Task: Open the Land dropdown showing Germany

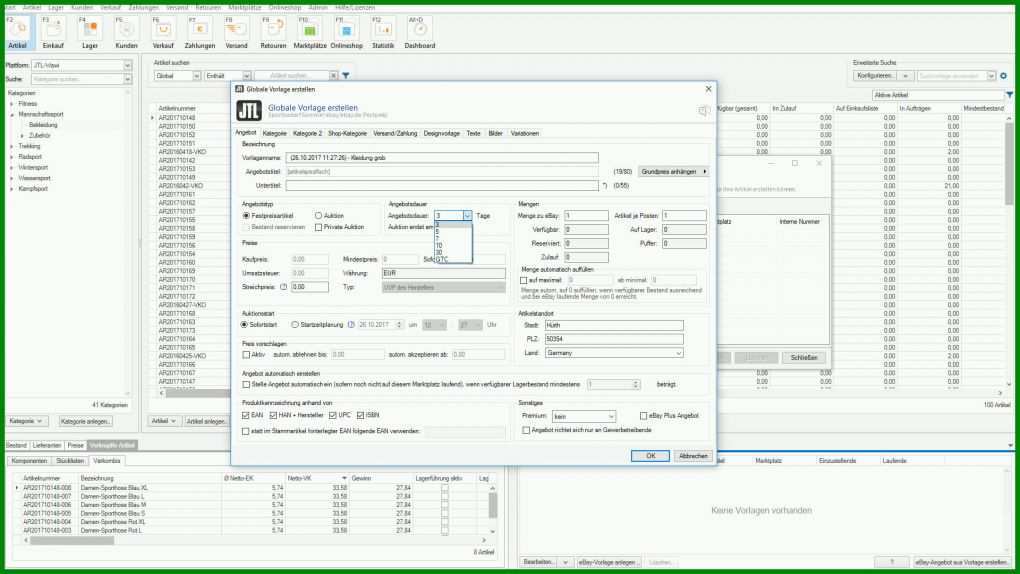Action: coord(678,353)
